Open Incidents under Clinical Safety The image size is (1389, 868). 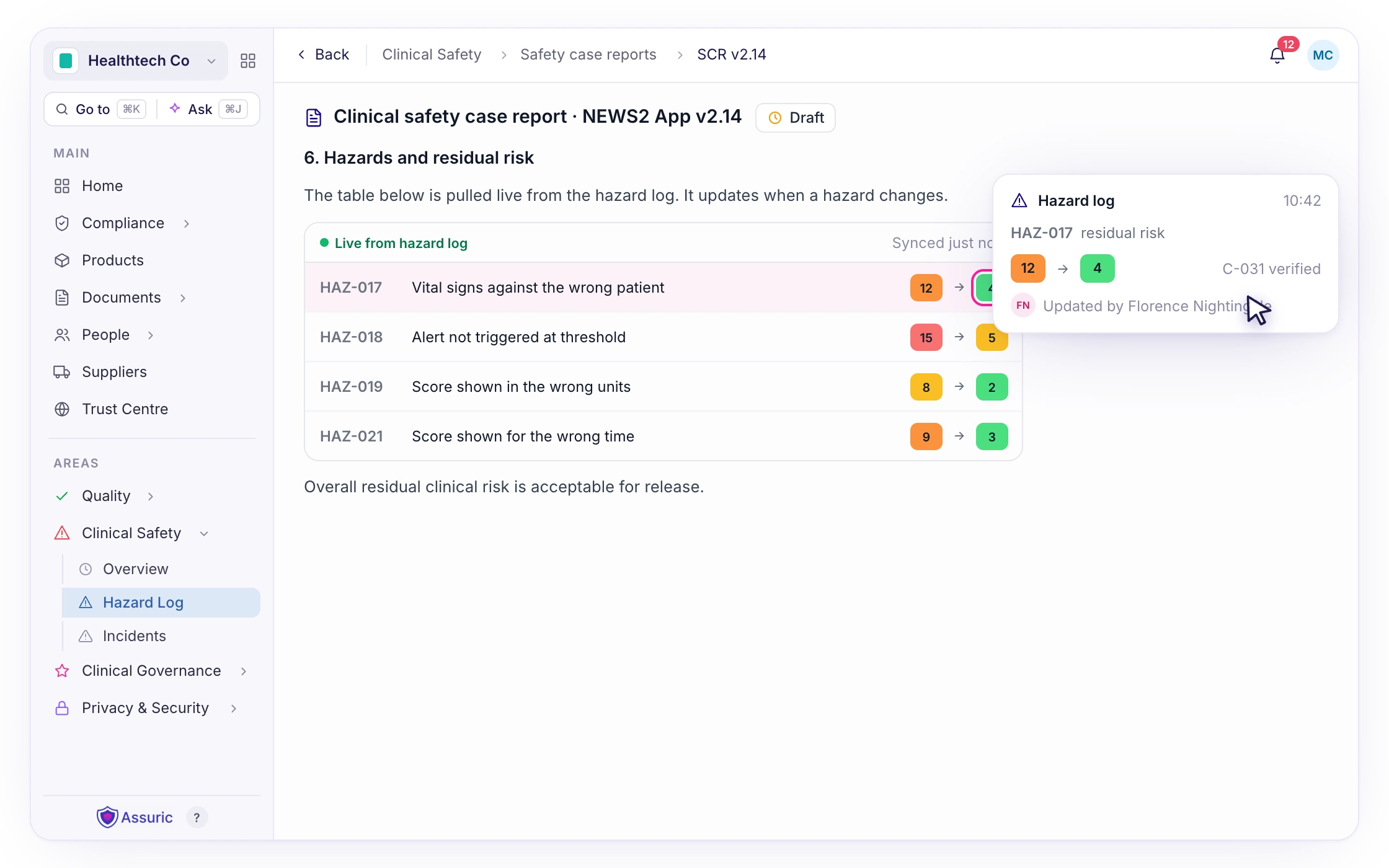134,636
